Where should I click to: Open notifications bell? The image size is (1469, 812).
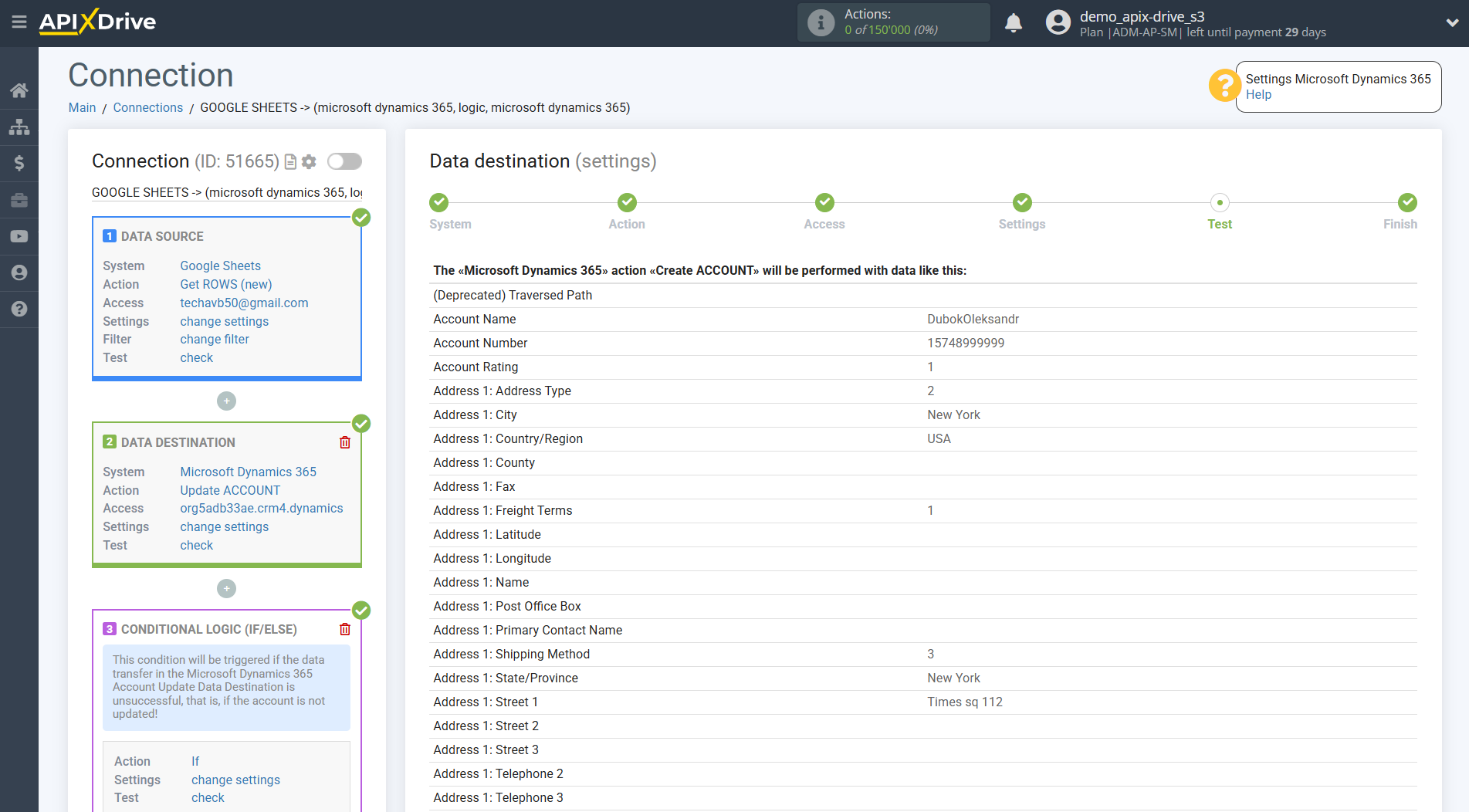point(1014,22)
